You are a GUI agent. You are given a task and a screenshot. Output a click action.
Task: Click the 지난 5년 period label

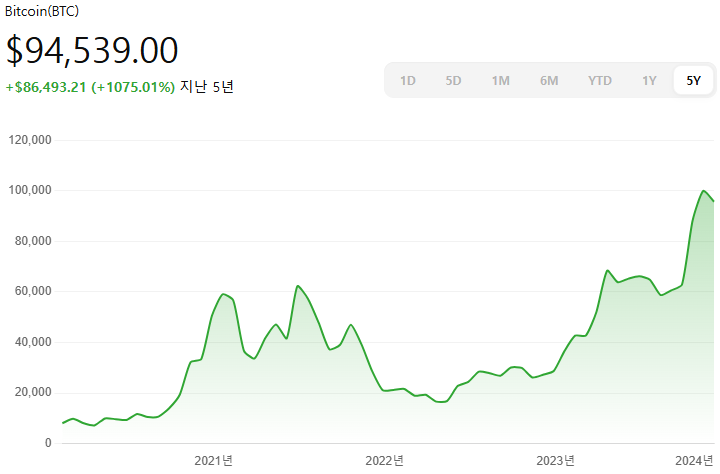pyautogui.click(x=207, y=86)
